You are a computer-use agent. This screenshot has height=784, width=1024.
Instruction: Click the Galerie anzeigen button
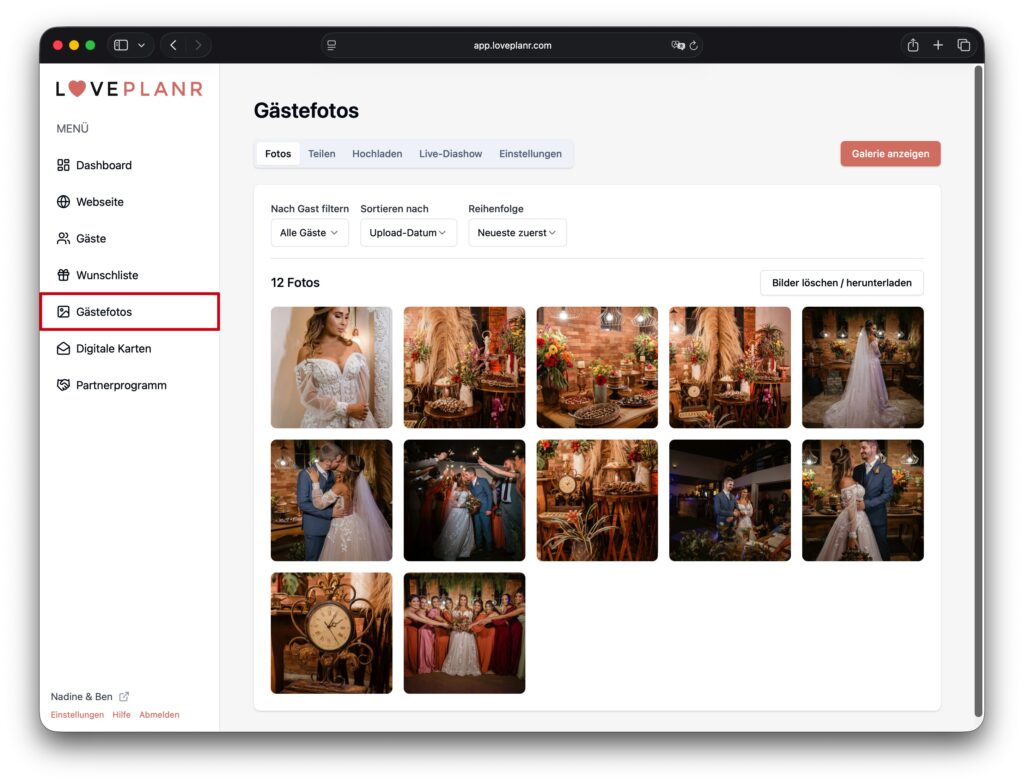pyautogui.click(x=890, y=154)
